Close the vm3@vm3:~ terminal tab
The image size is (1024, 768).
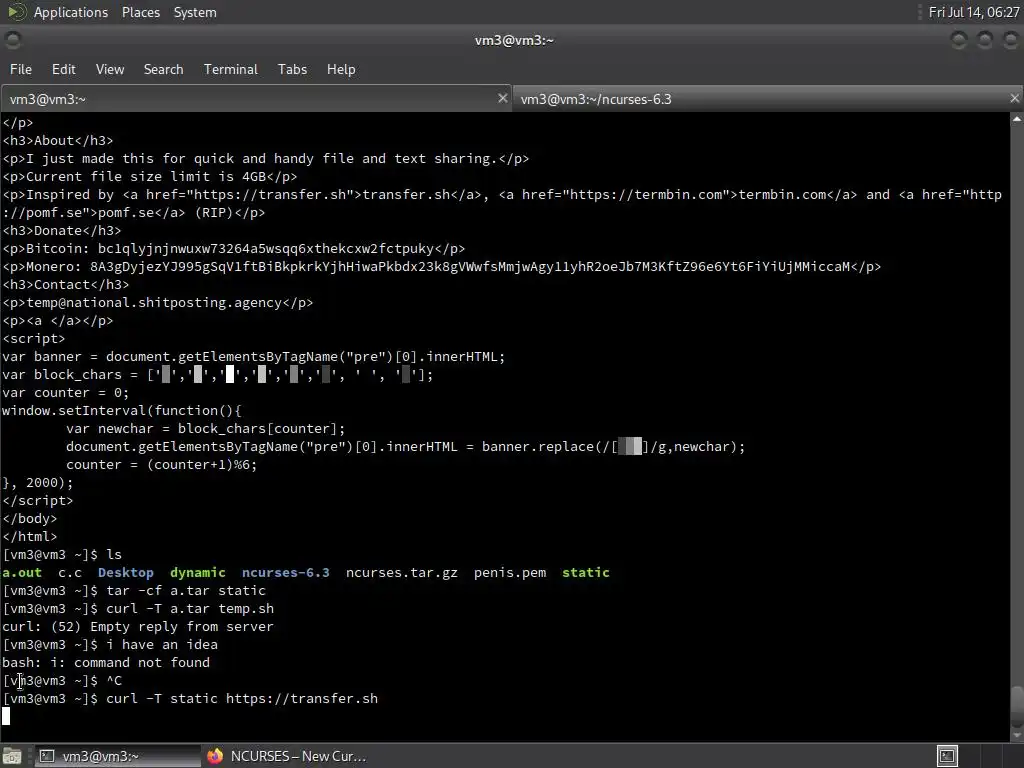tap(502, 99)
